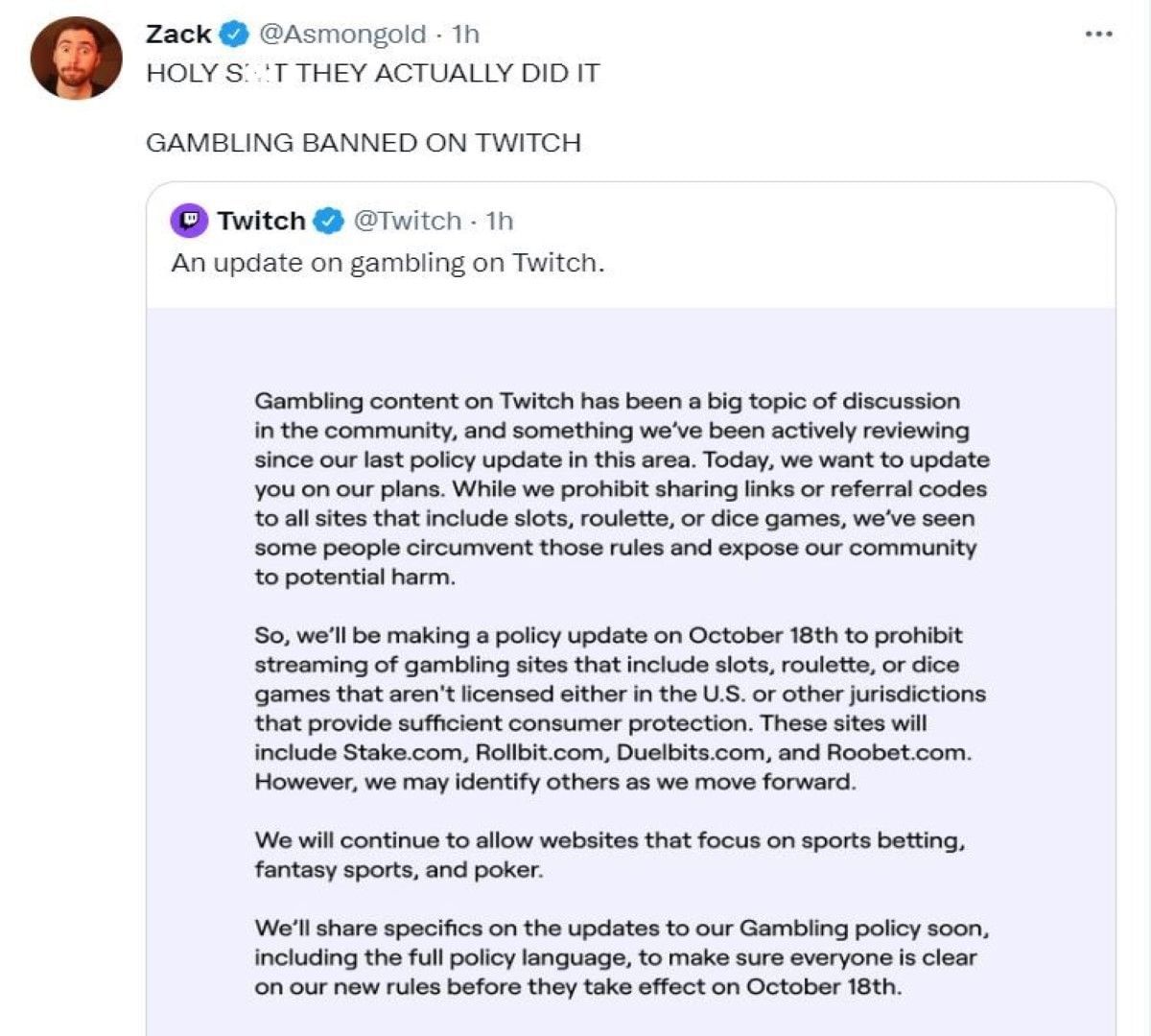This screenshot has width=1151, height=1036.
Task: Open the tweet options ellipsis menu
Action: tap(1101, 32)
